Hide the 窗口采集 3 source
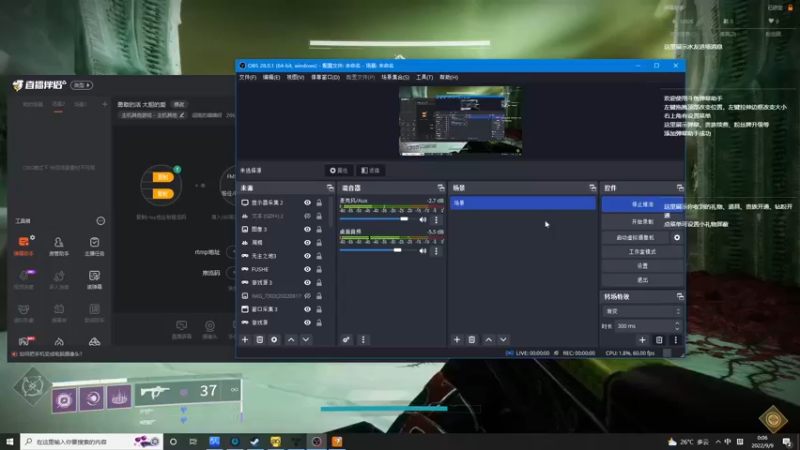This screenshot has width=800, height=450. pos(307,309)
